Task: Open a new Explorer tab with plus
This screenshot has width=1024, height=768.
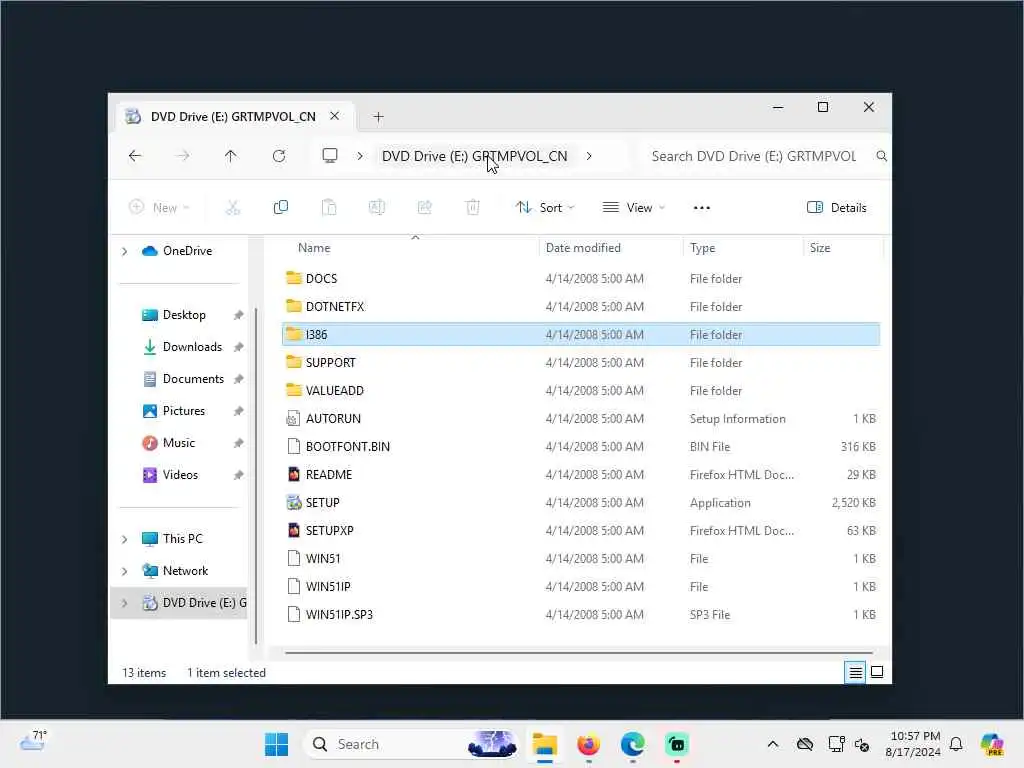Action: [x=378, y=117]
